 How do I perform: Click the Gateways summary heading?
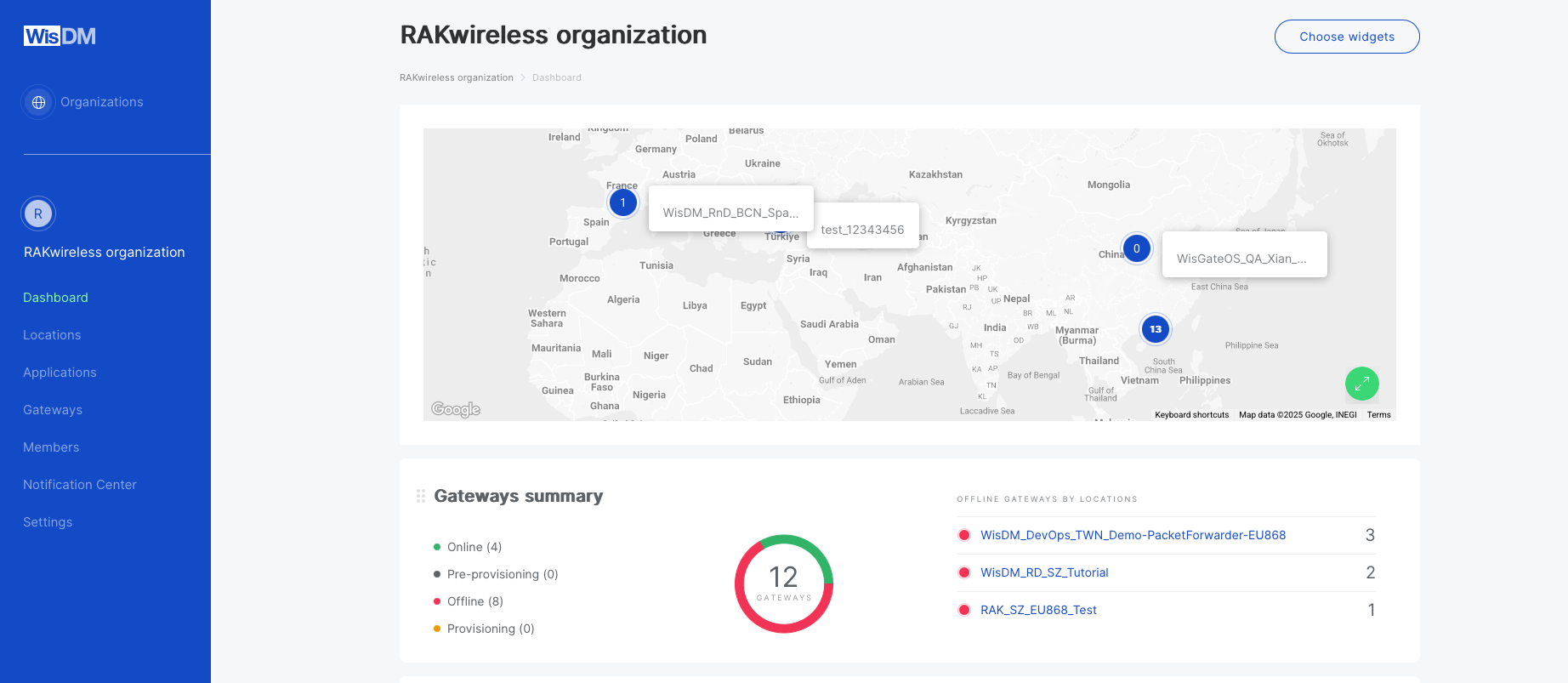pos(519,496)
